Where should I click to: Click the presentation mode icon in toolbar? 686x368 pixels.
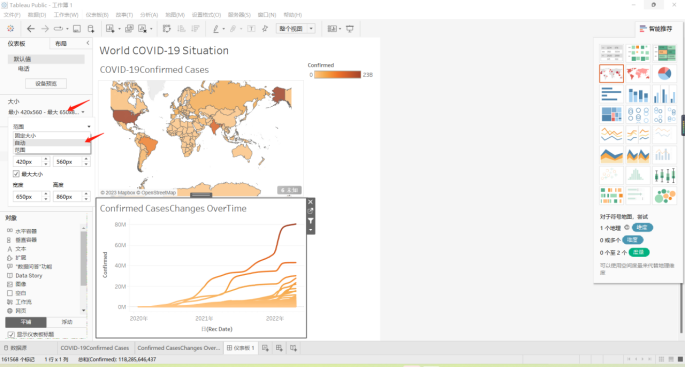(x=350, y=29)
